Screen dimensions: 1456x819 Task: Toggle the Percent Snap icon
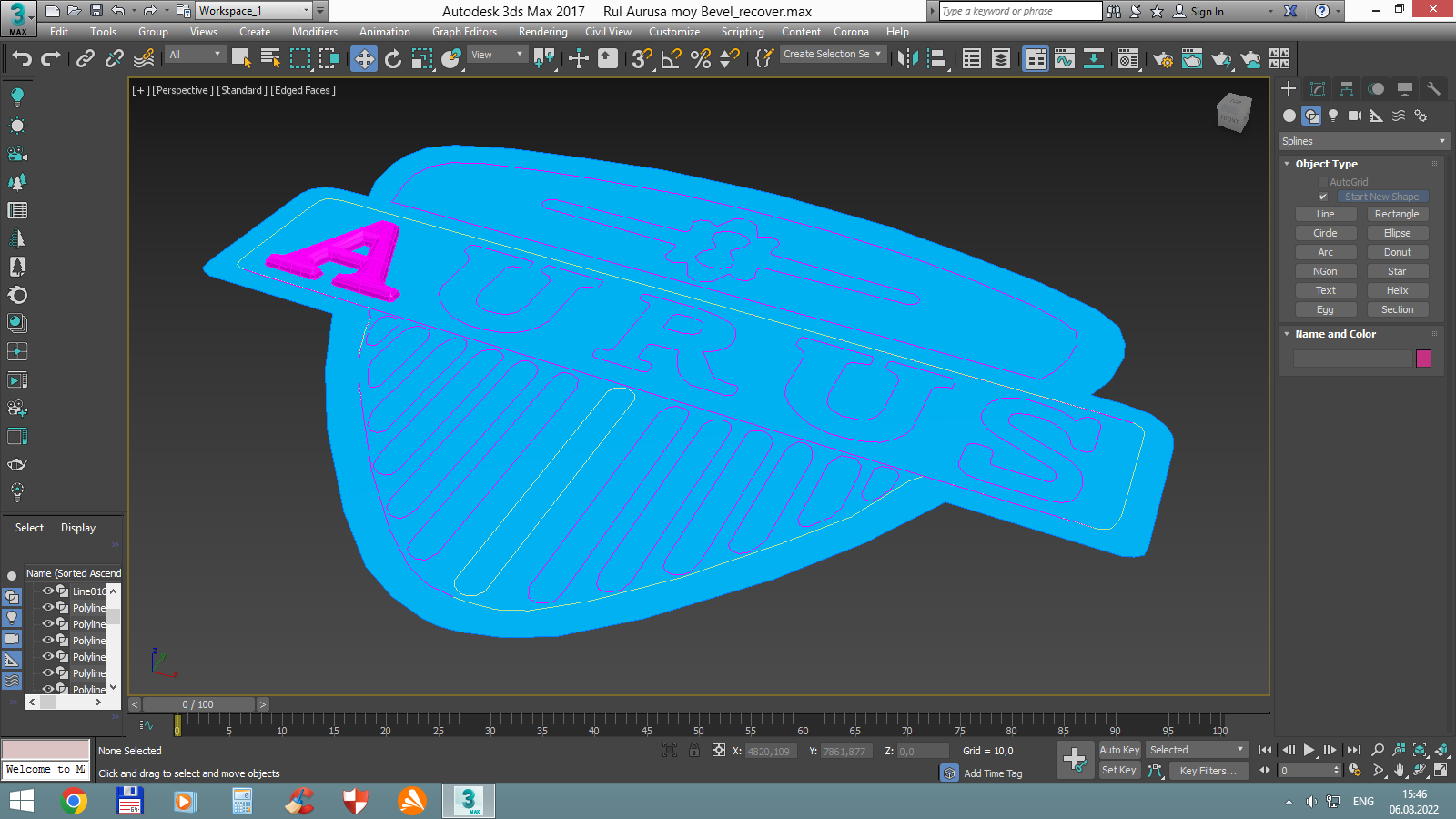701,59
